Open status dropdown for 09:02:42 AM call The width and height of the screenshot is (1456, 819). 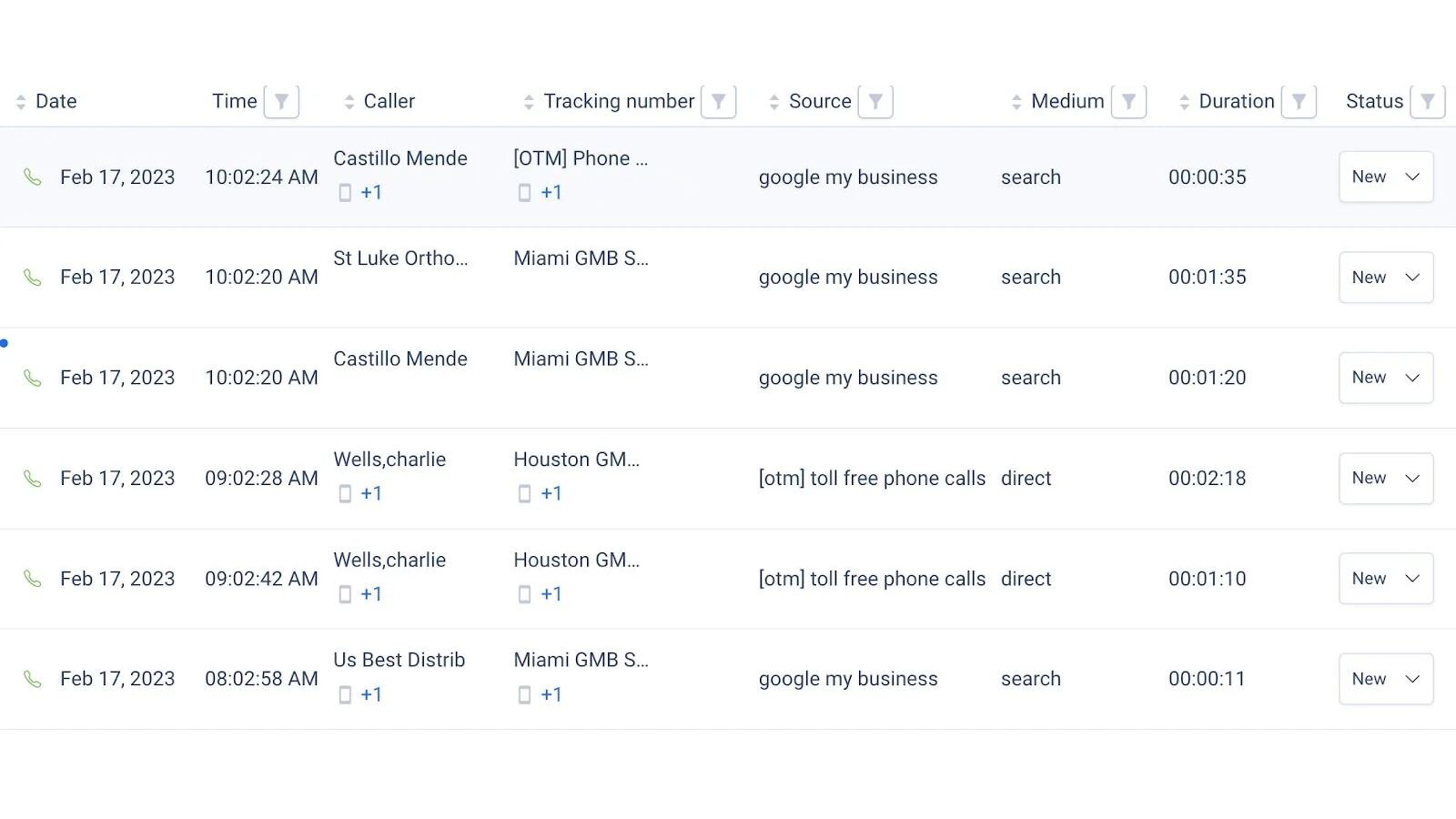(x=1385, y=579)
